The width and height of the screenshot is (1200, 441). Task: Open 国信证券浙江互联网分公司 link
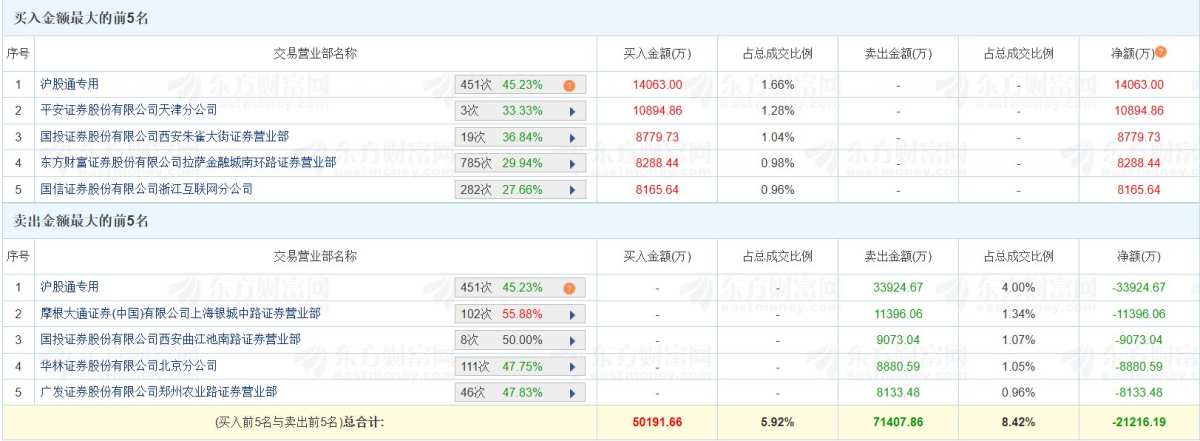click(x=147, y=188)
